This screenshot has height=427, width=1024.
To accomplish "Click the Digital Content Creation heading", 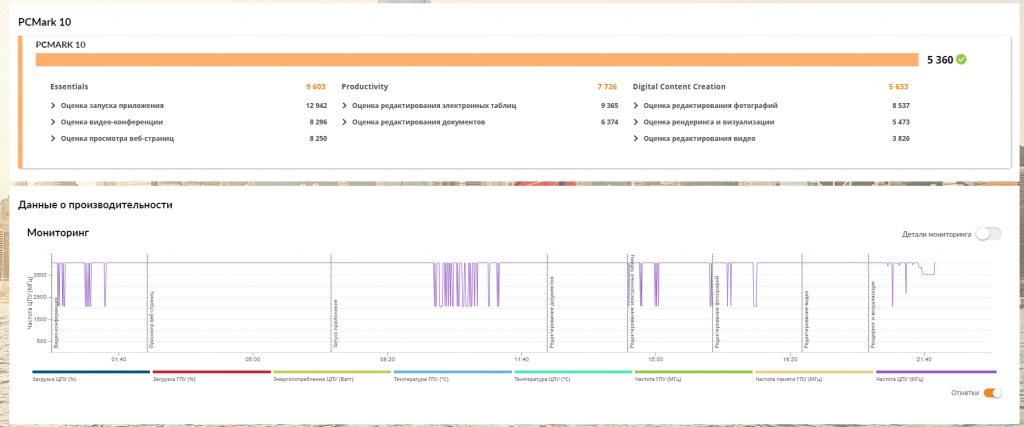I will (679, 86).
